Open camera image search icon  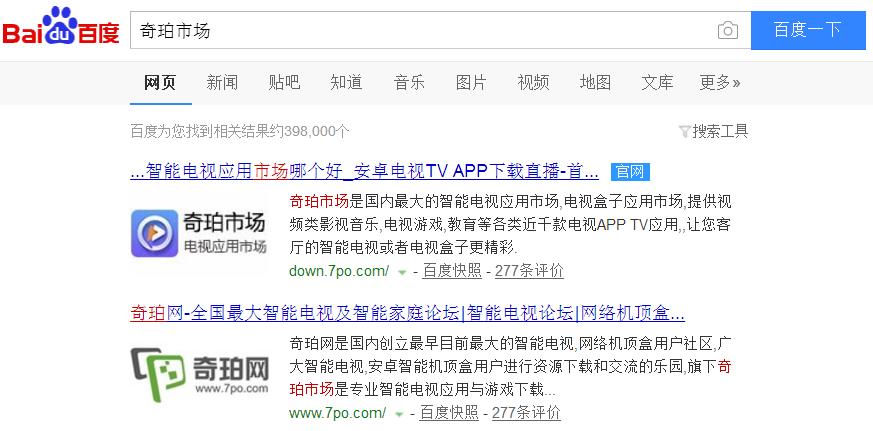coord(728,30)
